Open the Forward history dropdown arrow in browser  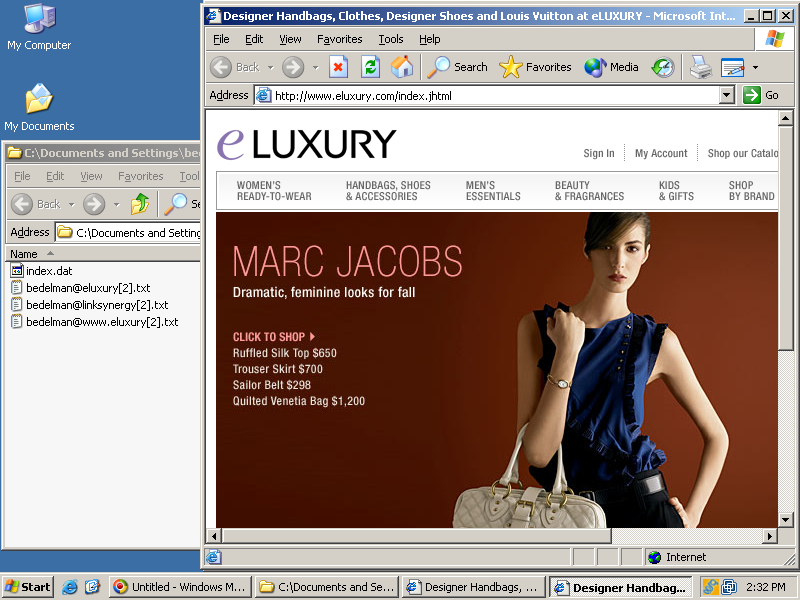tap(315, 67)
